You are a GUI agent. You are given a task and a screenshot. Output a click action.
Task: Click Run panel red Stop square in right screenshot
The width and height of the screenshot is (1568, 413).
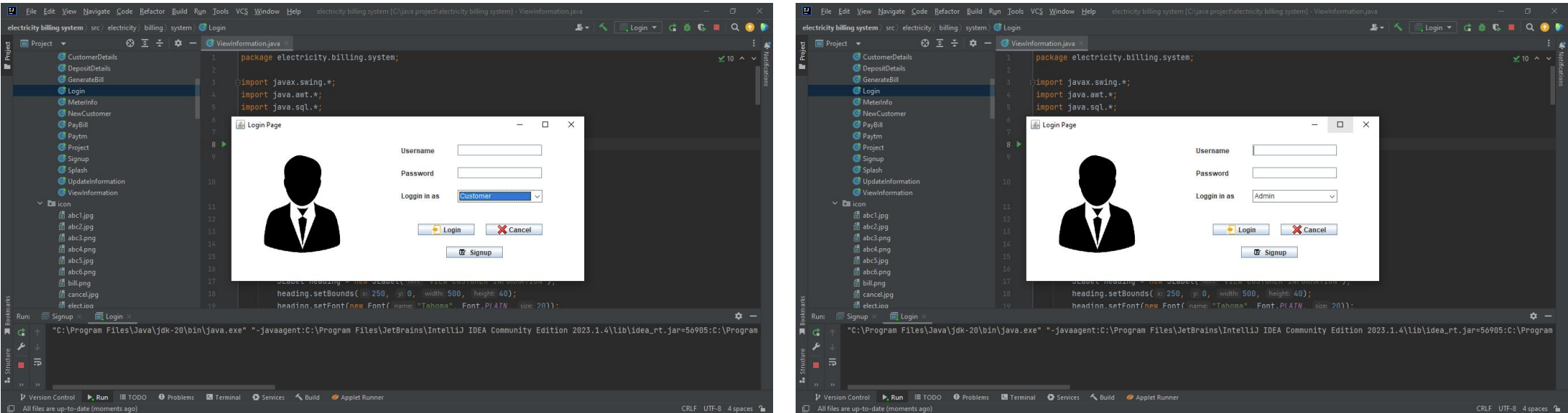click(816, 364)
